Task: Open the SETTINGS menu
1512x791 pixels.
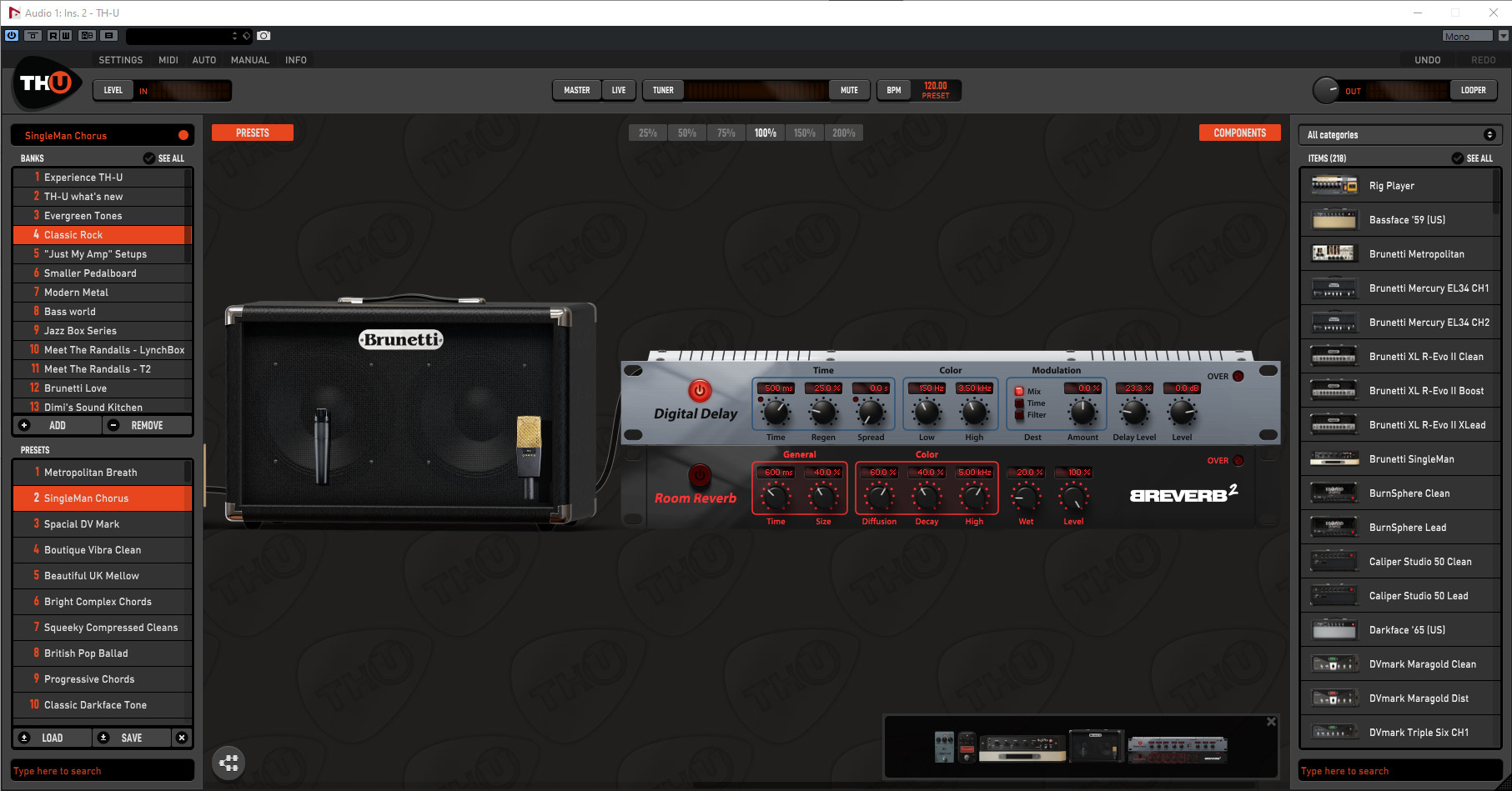Action: click(120, 60)
